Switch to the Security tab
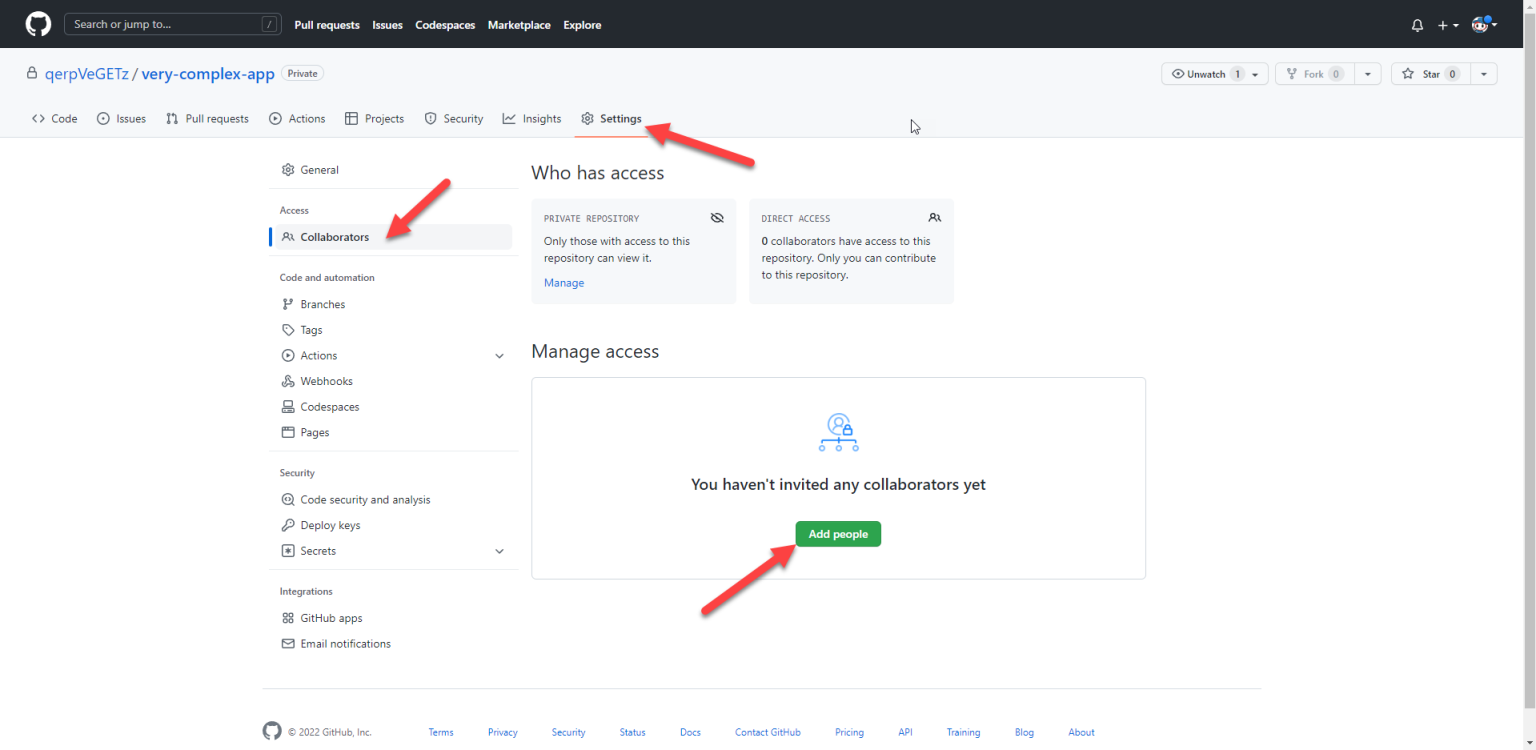This screenshot has width=1536, height=750. click(454, 118)
